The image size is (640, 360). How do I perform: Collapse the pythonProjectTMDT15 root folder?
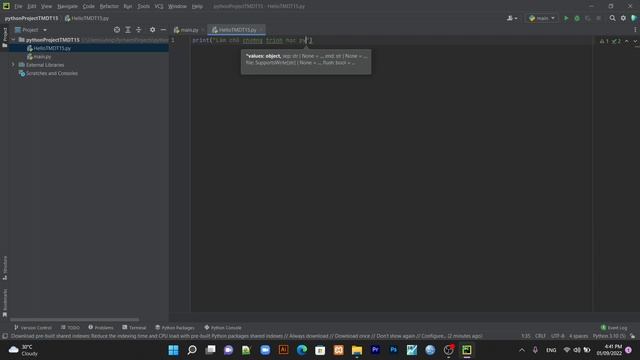pos(13,40)
